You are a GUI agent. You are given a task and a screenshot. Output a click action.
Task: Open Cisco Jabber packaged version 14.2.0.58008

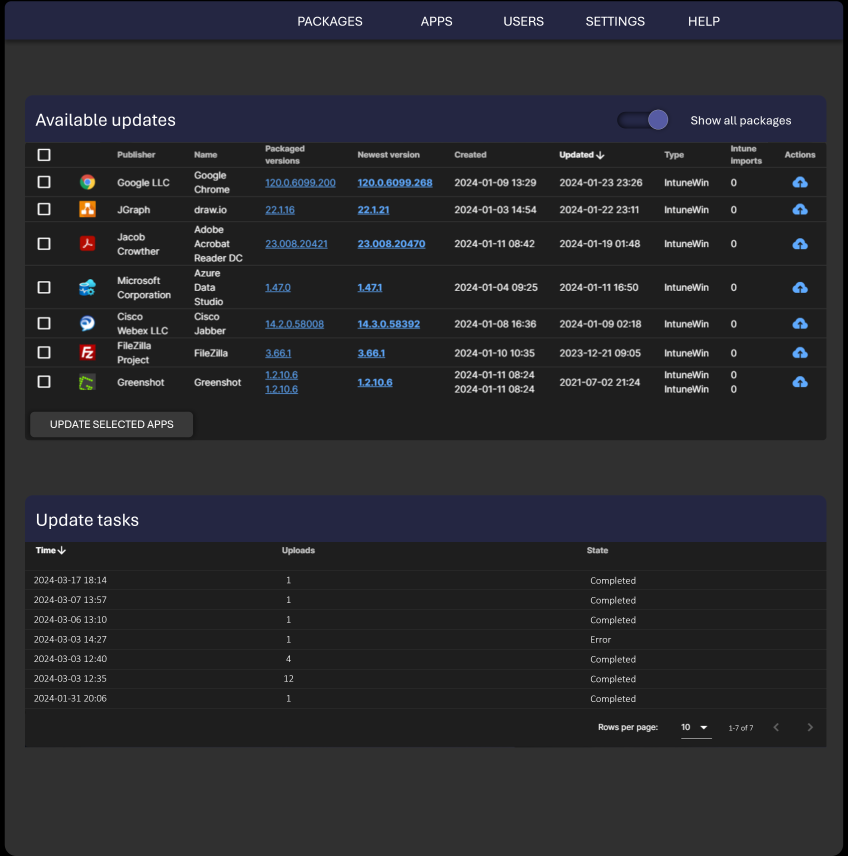(294, 324)
